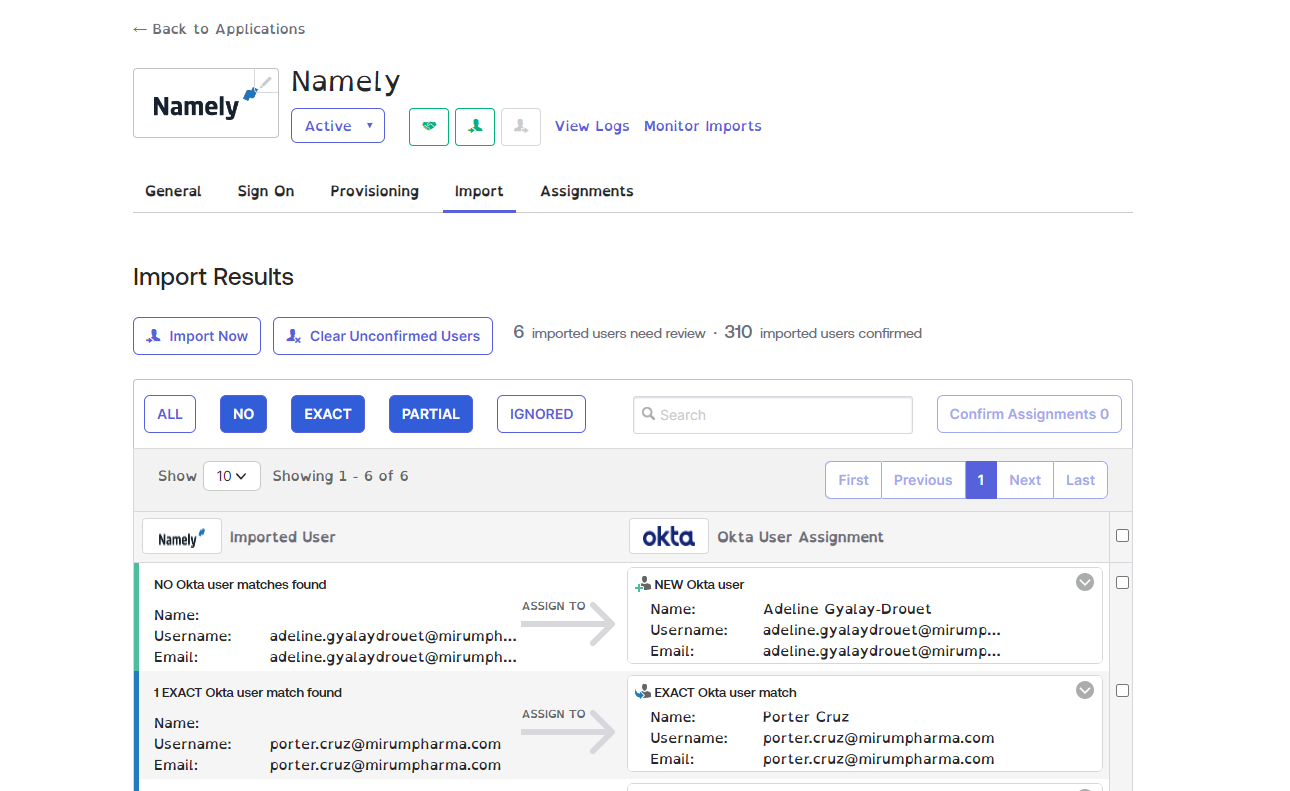Click the back arrow to Applications
This screenshot has height=791, width=1290.
coord(140,29)
